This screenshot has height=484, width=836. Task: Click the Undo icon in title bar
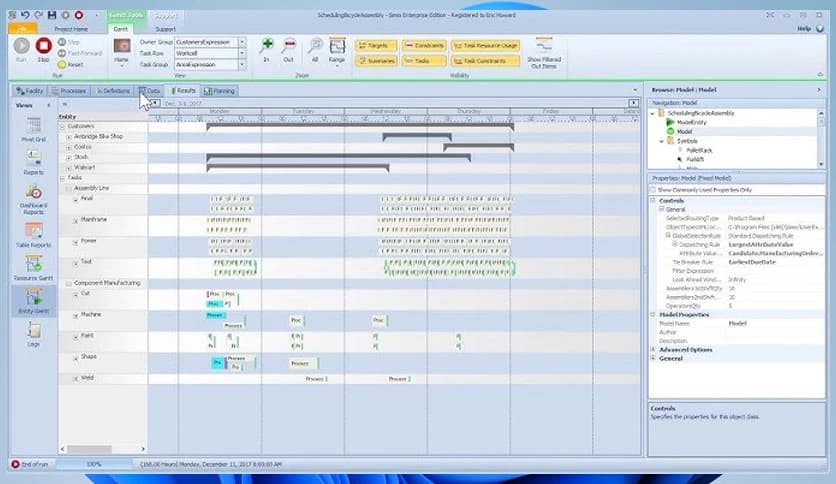25,15
